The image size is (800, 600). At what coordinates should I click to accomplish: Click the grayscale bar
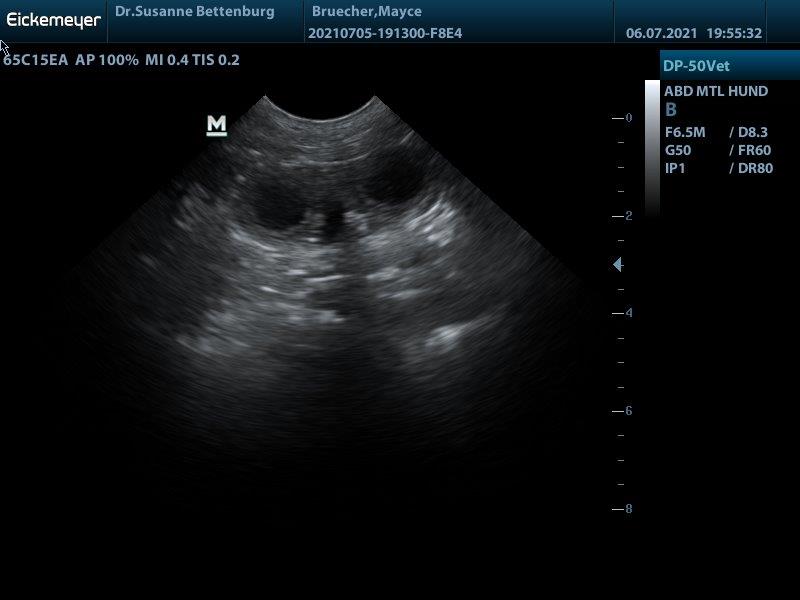[652, 148]
